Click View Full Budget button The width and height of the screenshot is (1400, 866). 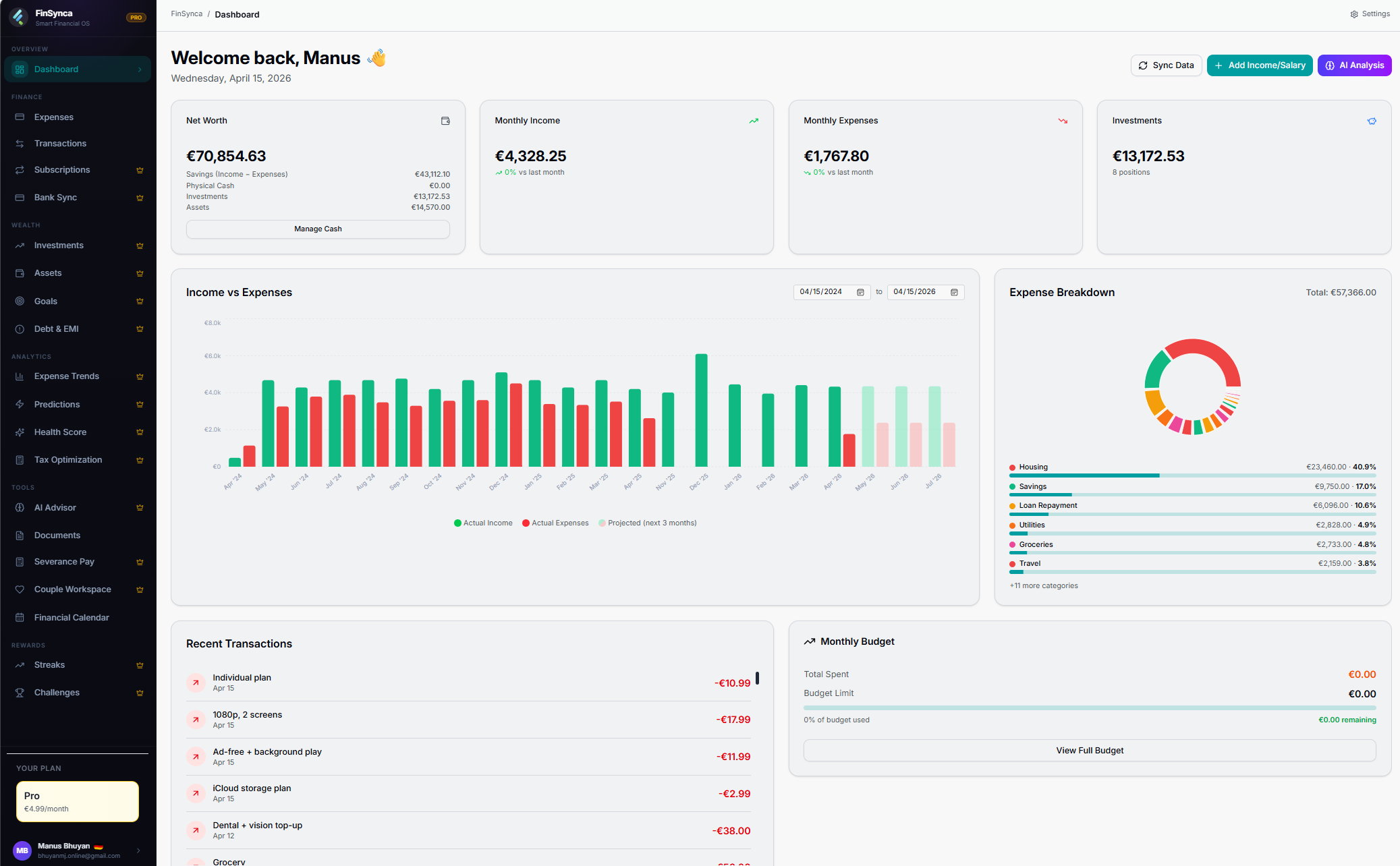click(1089, 751)
